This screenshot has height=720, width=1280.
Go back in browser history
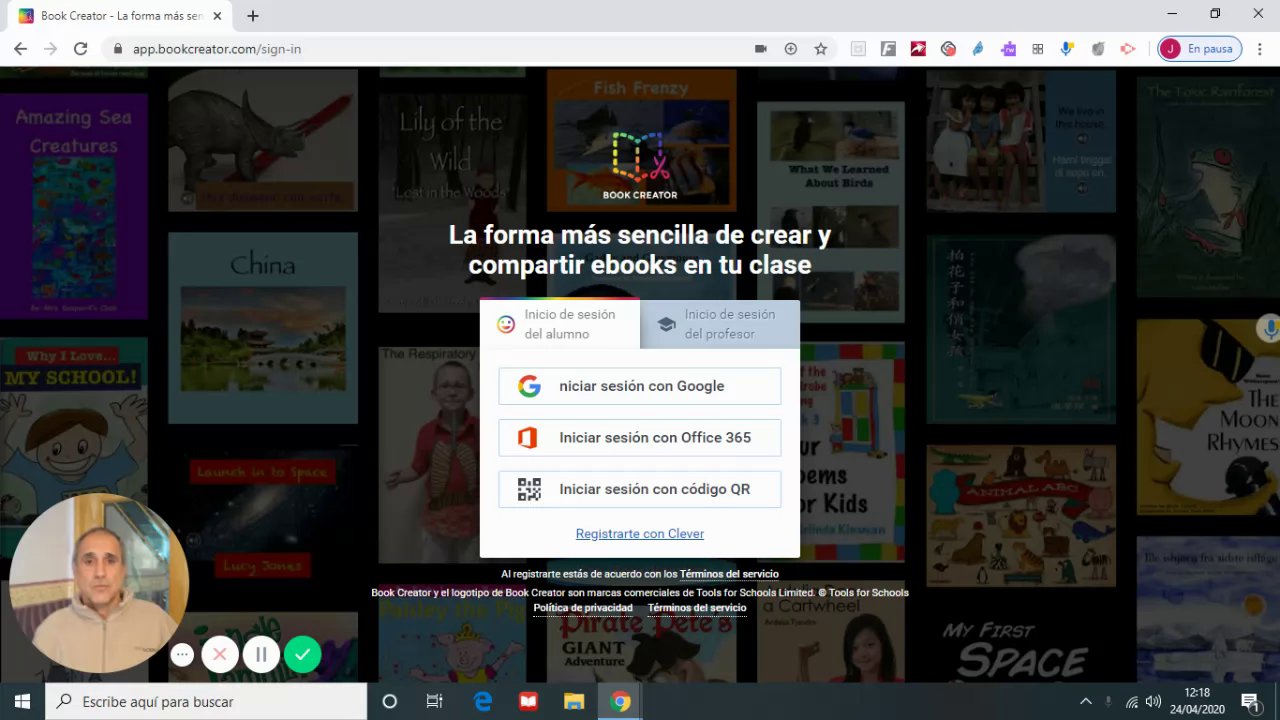20,49
